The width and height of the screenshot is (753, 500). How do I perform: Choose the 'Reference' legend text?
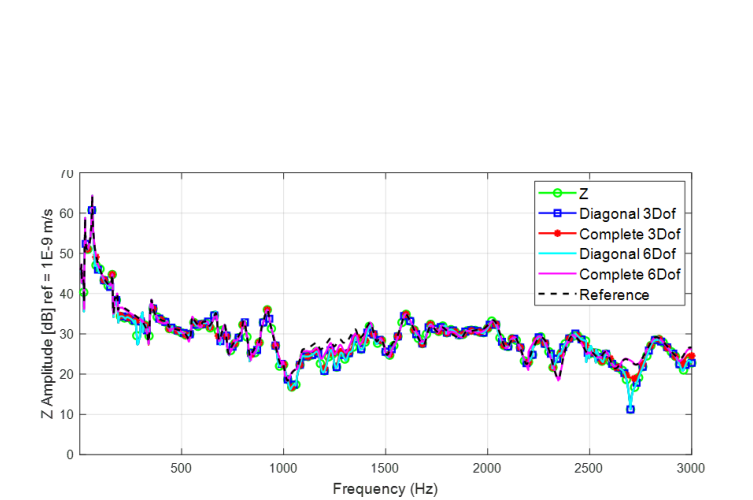coord(614,294)
